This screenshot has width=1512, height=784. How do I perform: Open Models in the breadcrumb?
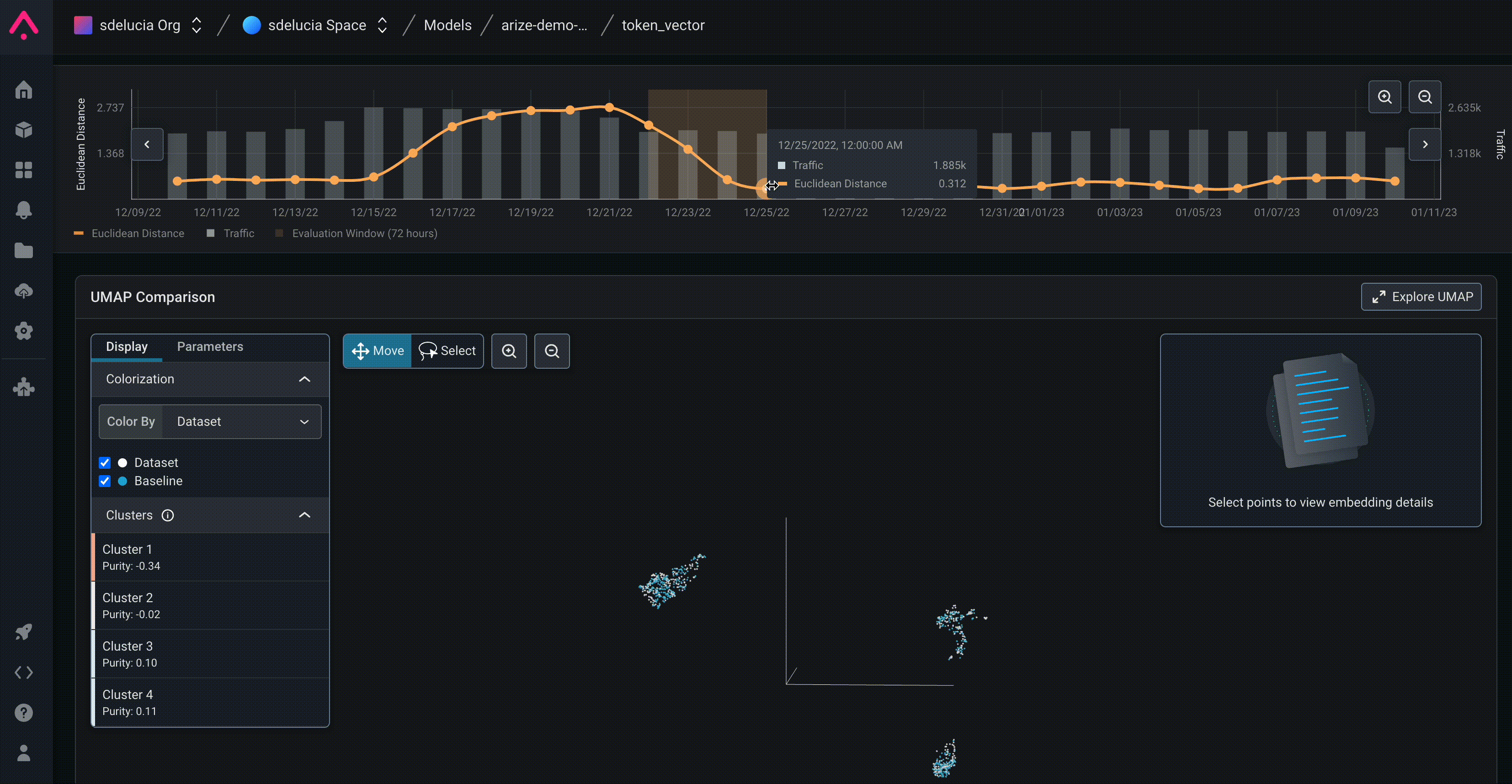pyautogui.click(x=447, y=25)
